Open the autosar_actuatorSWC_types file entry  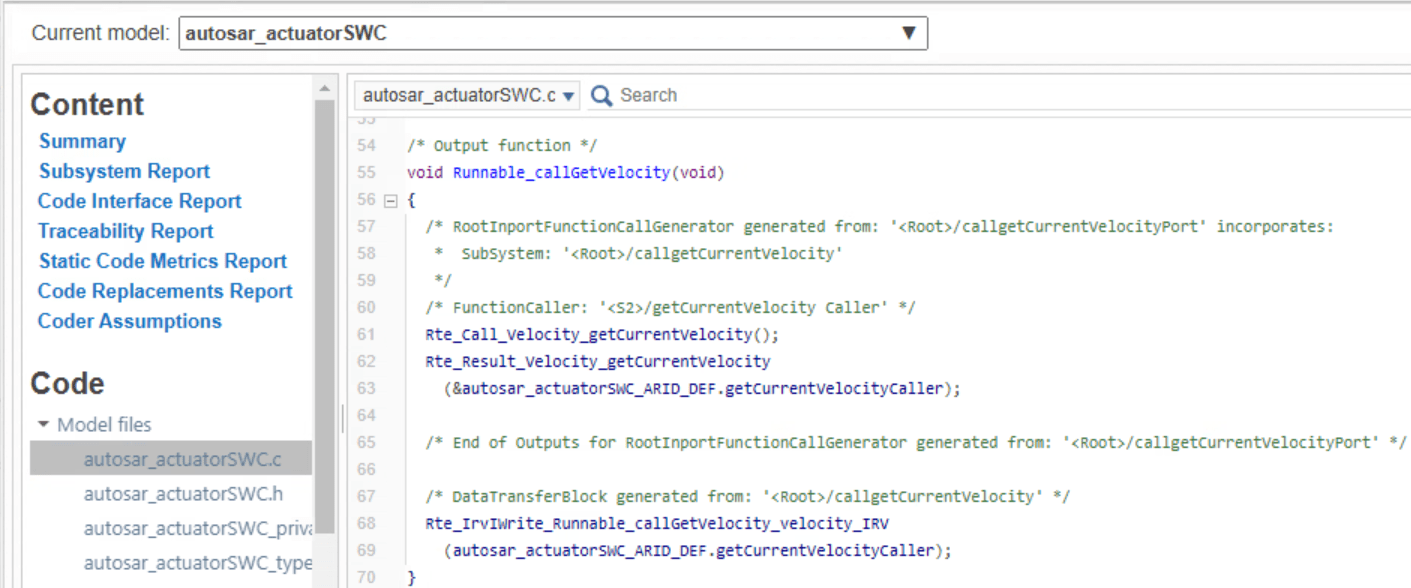(x=196, y=563)
